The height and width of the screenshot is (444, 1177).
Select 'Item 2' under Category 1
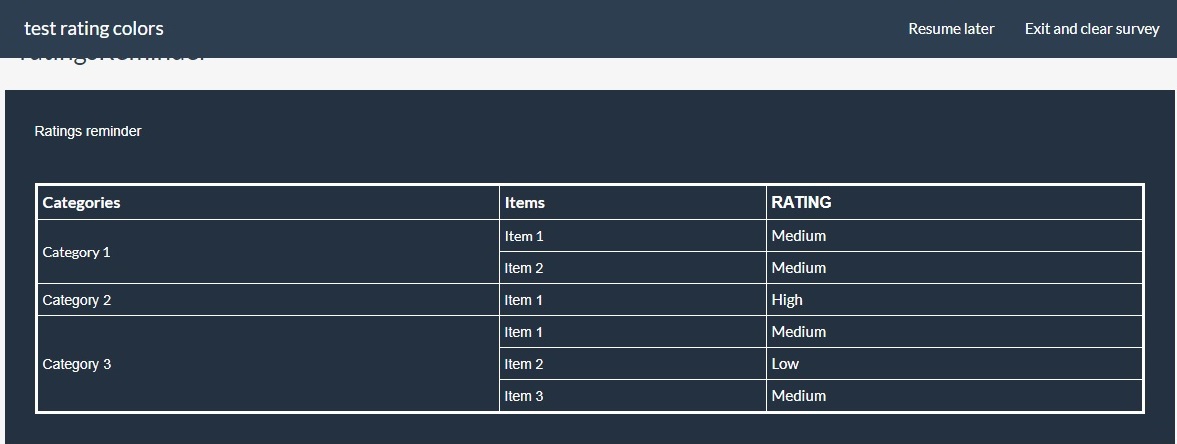[524, 268]
